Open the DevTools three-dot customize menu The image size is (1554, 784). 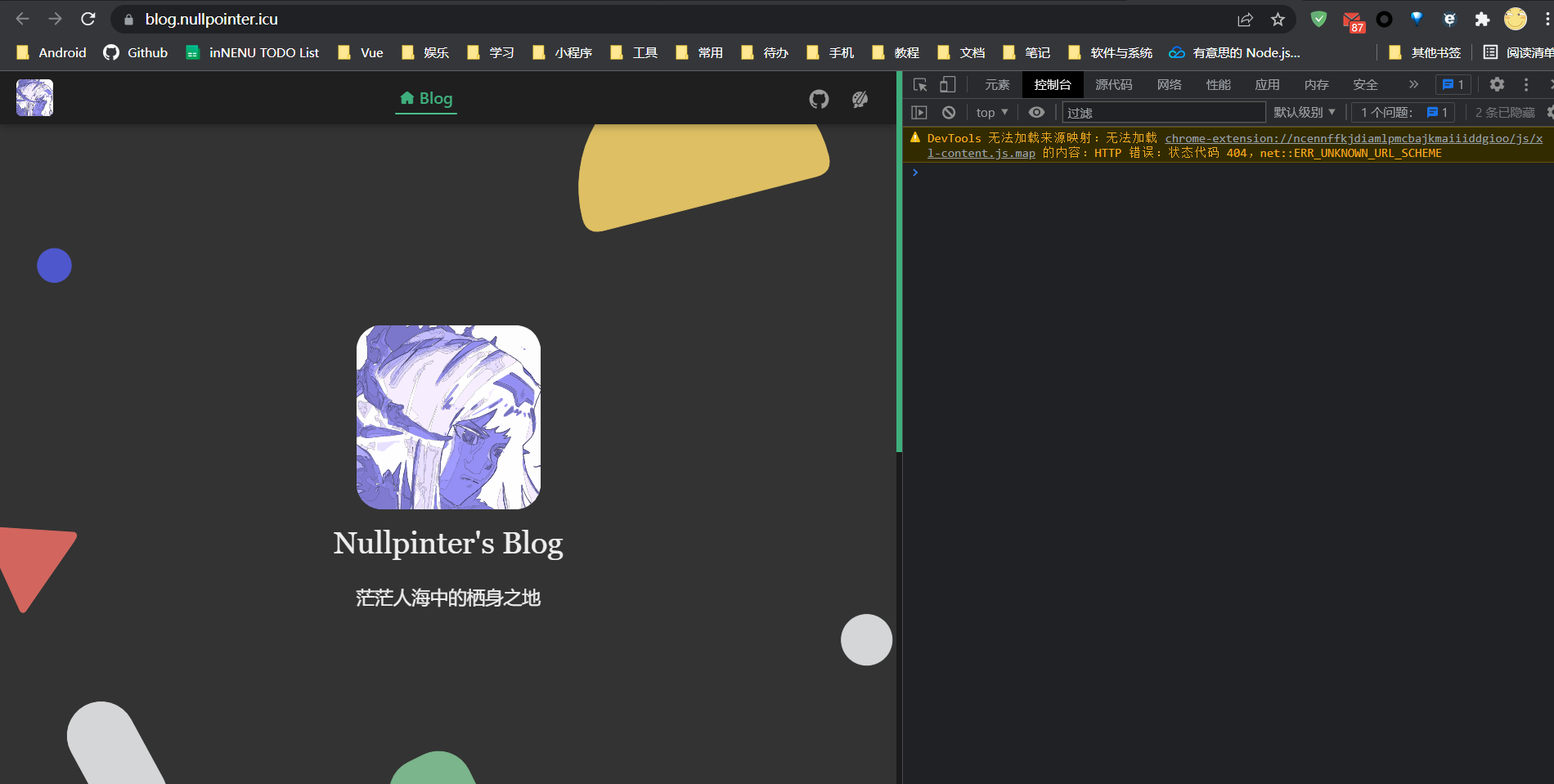point(1525,84)
